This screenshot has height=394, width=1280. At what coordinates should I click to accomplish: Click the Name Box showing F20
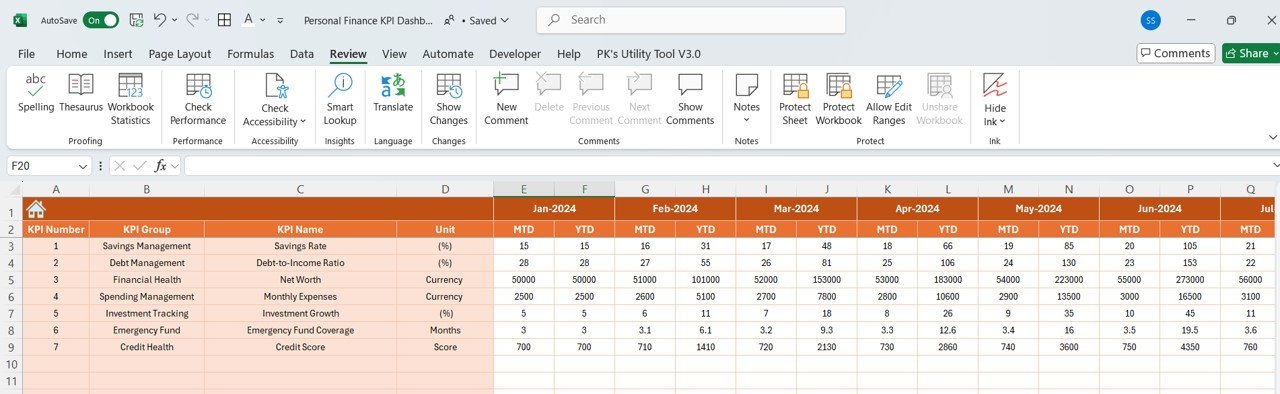click(x=42, y=166)
